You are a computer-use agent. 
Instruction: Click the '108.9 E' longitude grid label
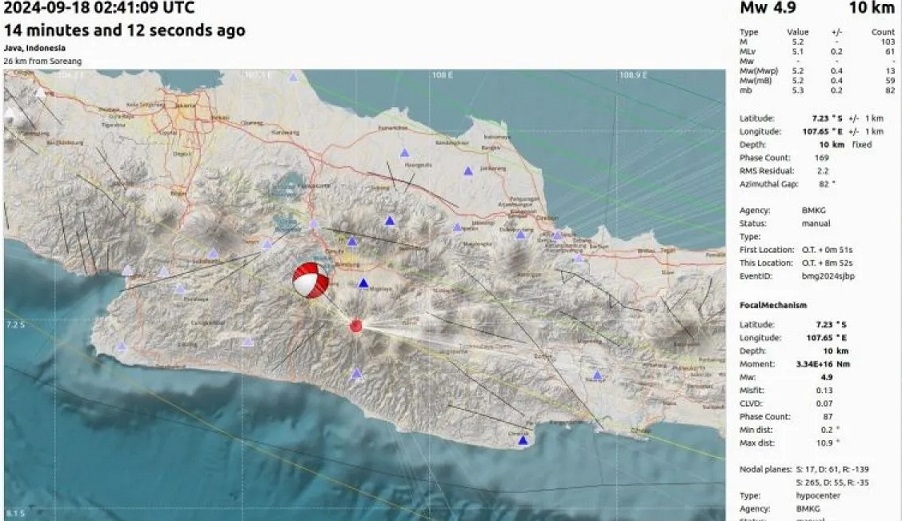pyautogui.click(x=633, y=75)
